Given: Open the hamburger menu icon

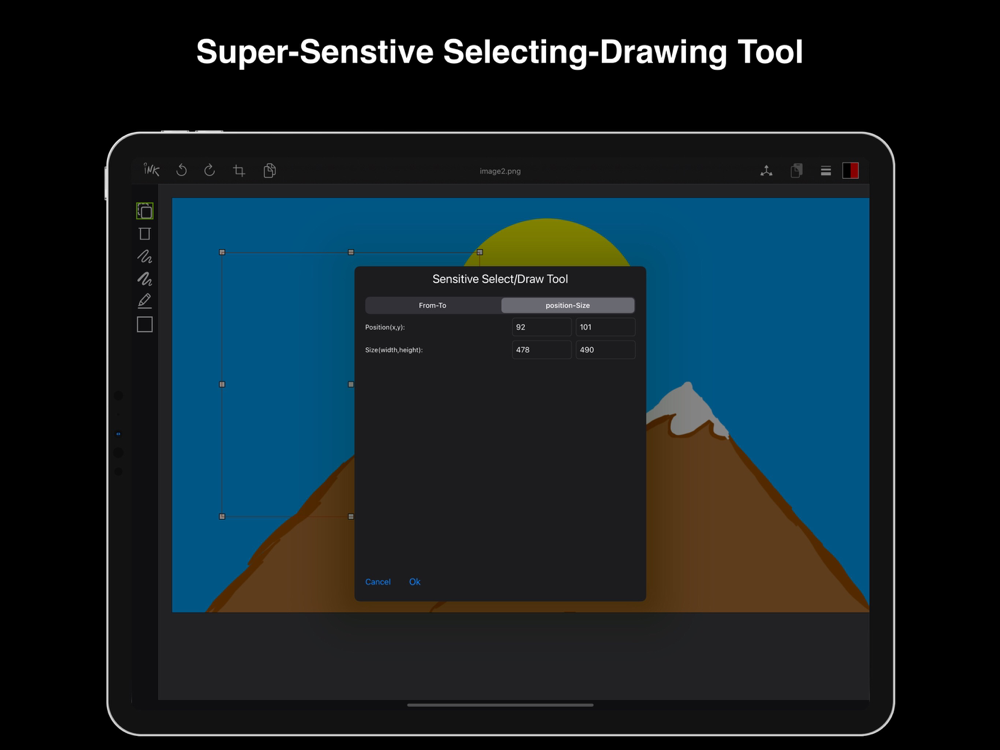Looking at the screenshot, I should pyautogui.click(x=826, y=171).
